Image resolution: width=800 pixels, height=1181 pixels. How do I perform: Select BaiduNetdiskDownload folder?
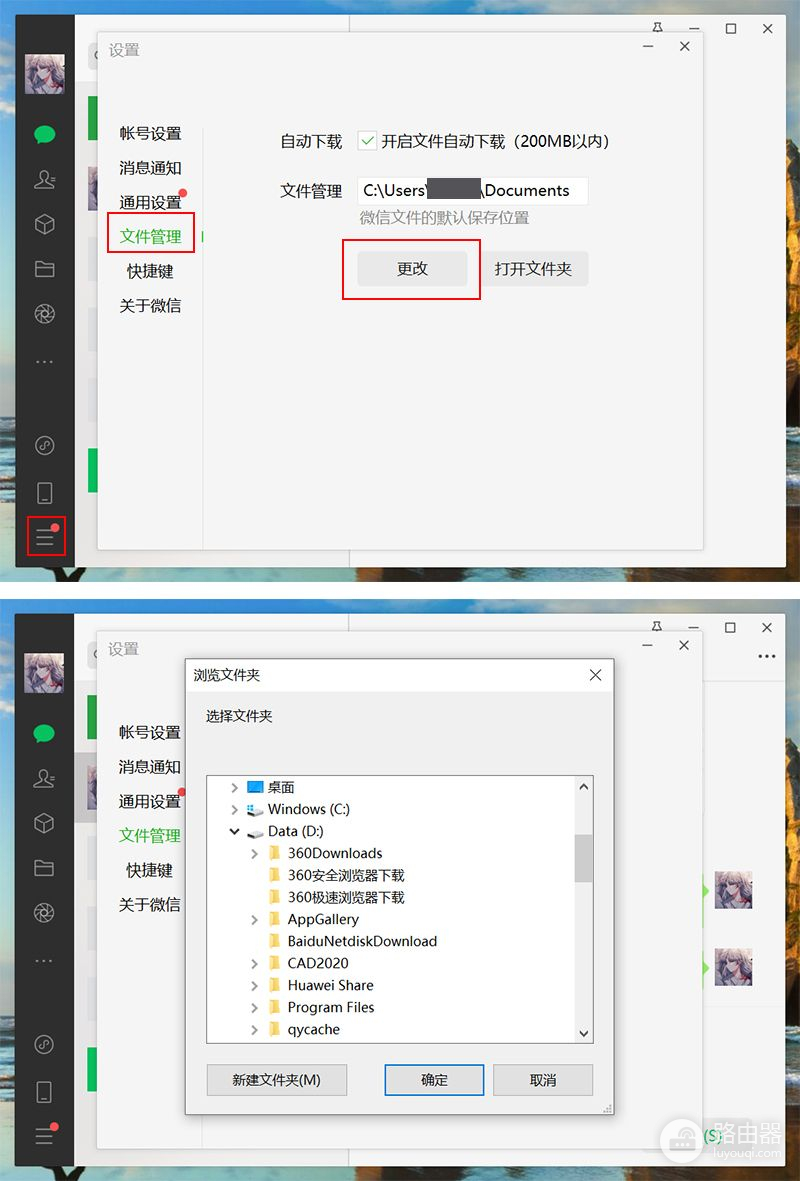tap(362, 941)
